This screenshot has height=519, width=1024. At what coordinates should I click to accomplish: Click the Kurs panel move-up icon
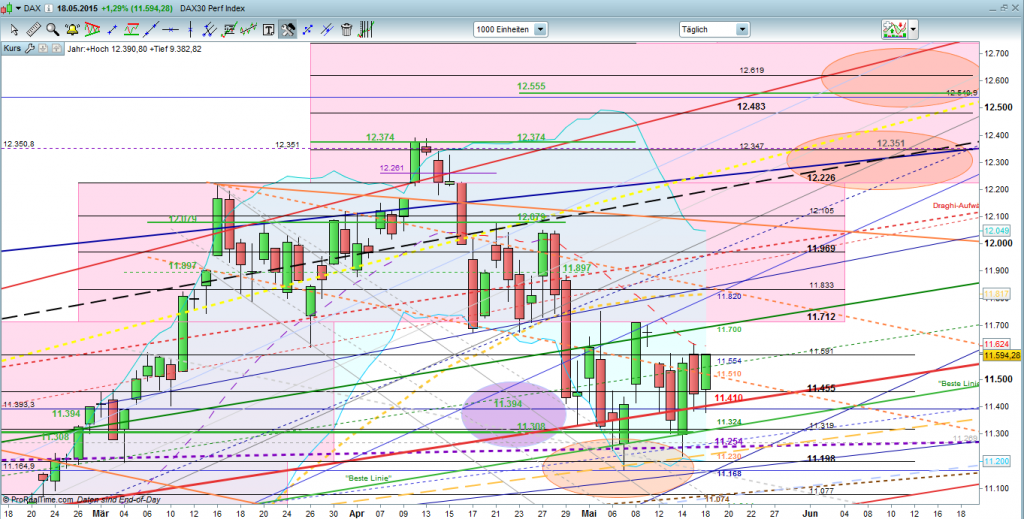[x=56, y=48]
